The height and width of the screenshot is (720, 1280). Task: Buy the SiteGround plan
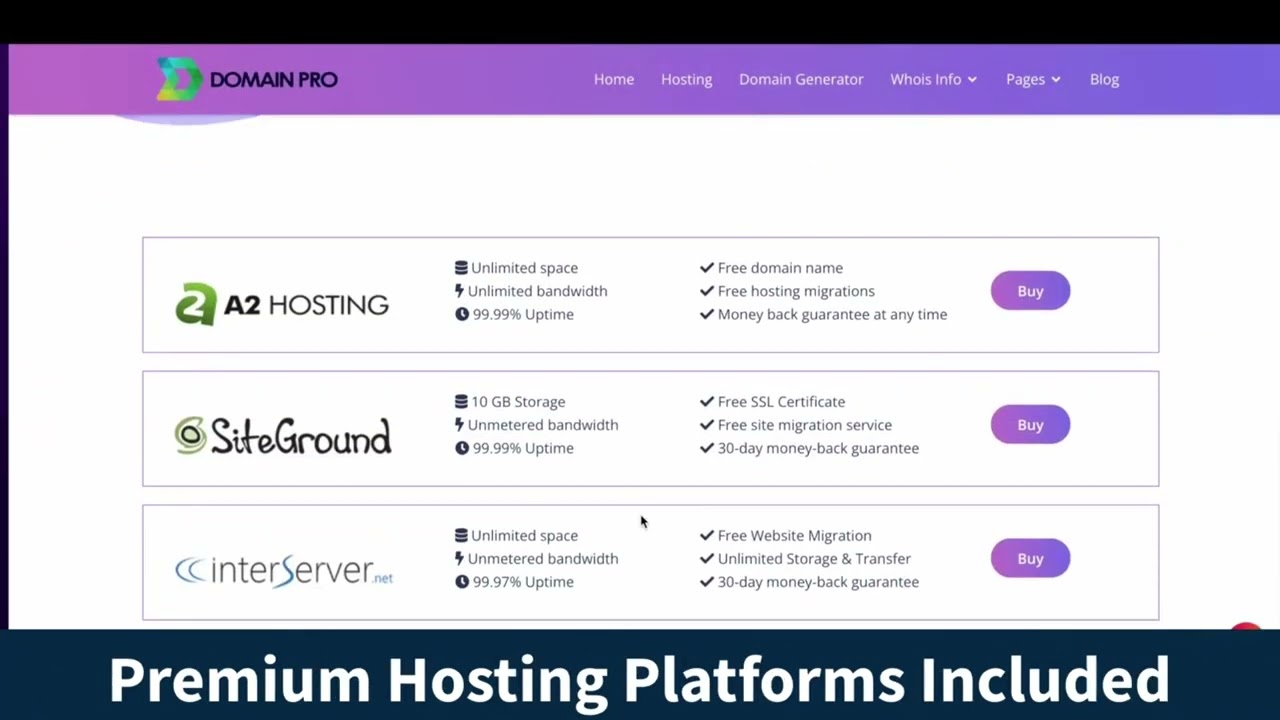(x=1030, y=425)
